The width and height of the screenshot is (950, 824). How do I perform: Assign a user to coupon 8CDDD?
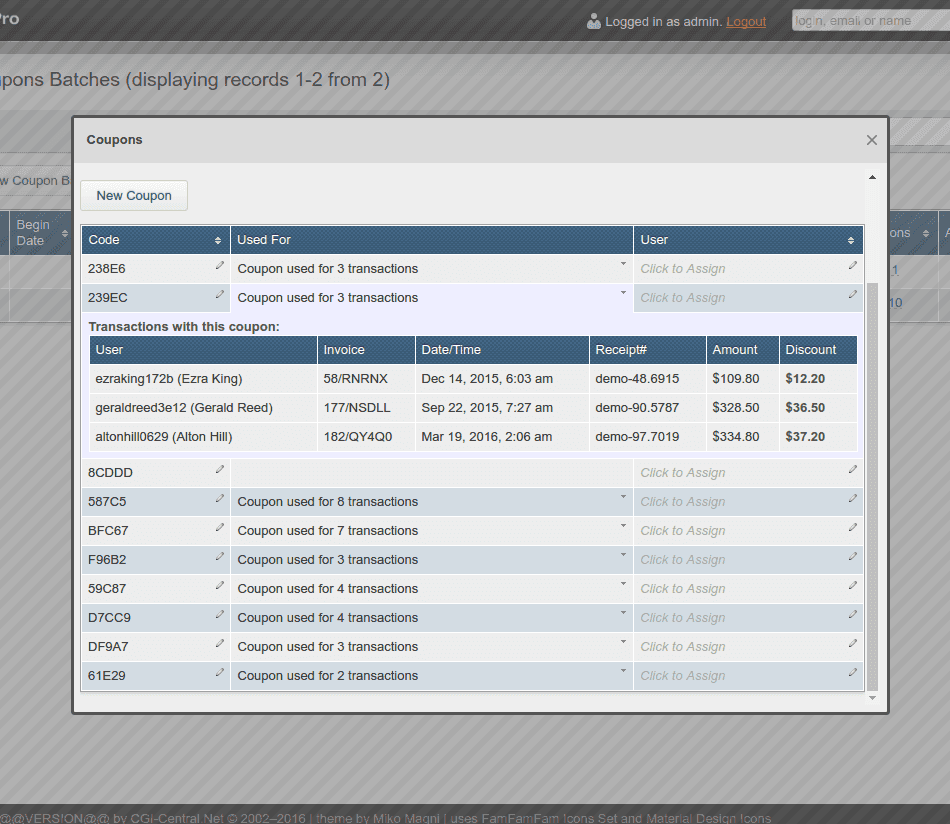683,473
